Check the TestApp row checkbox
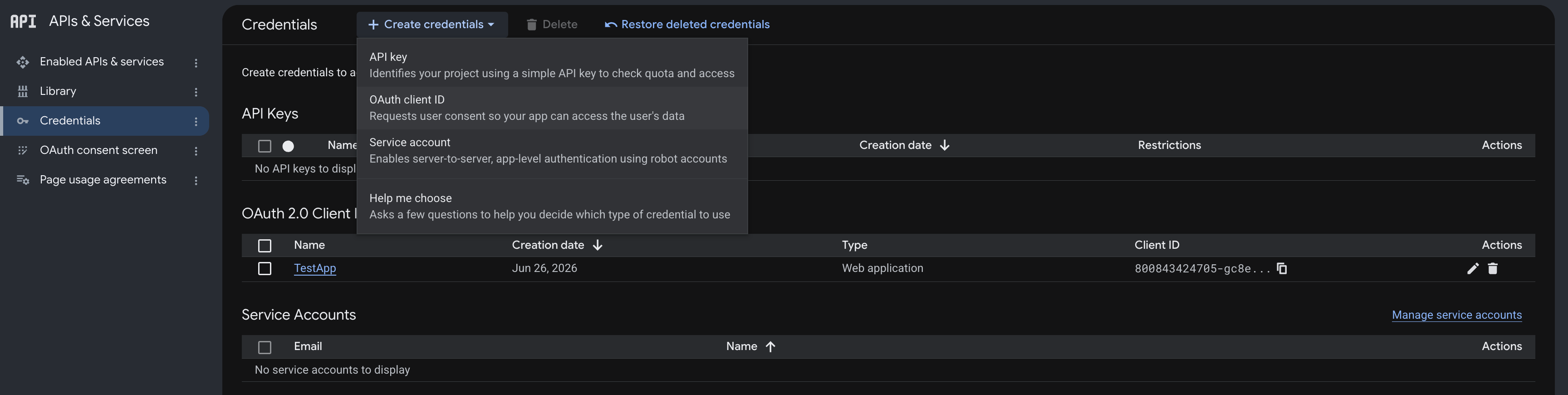 point(265,269)
